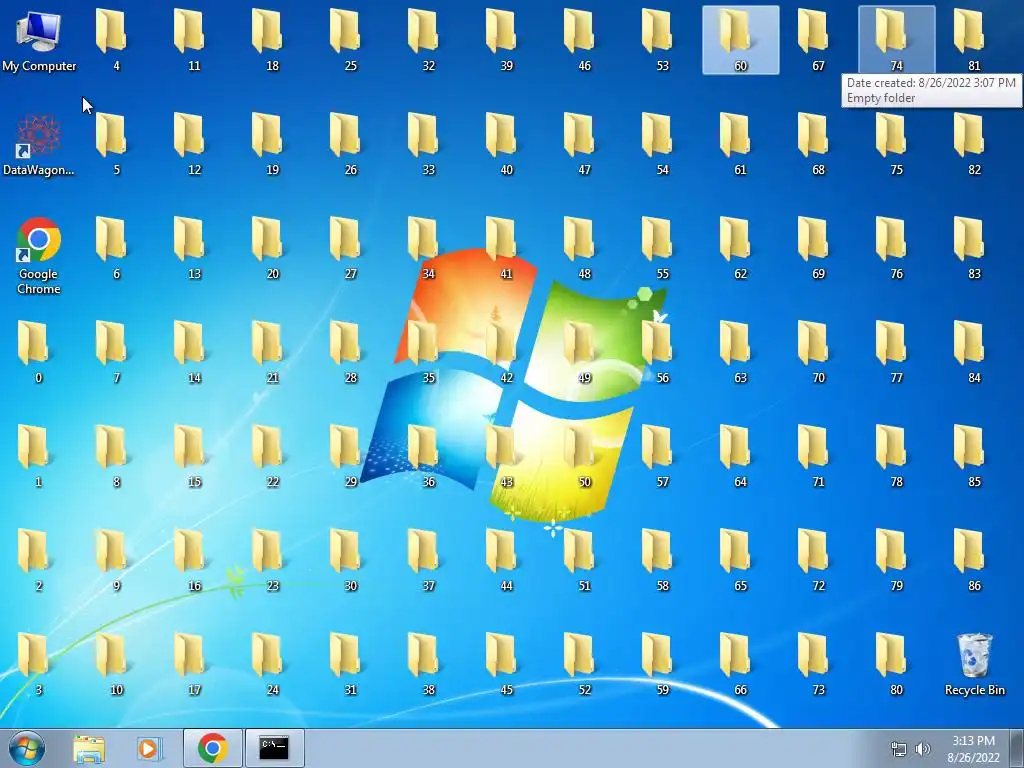Launch Windows Media Player from taskbar

tap(150, 748)
